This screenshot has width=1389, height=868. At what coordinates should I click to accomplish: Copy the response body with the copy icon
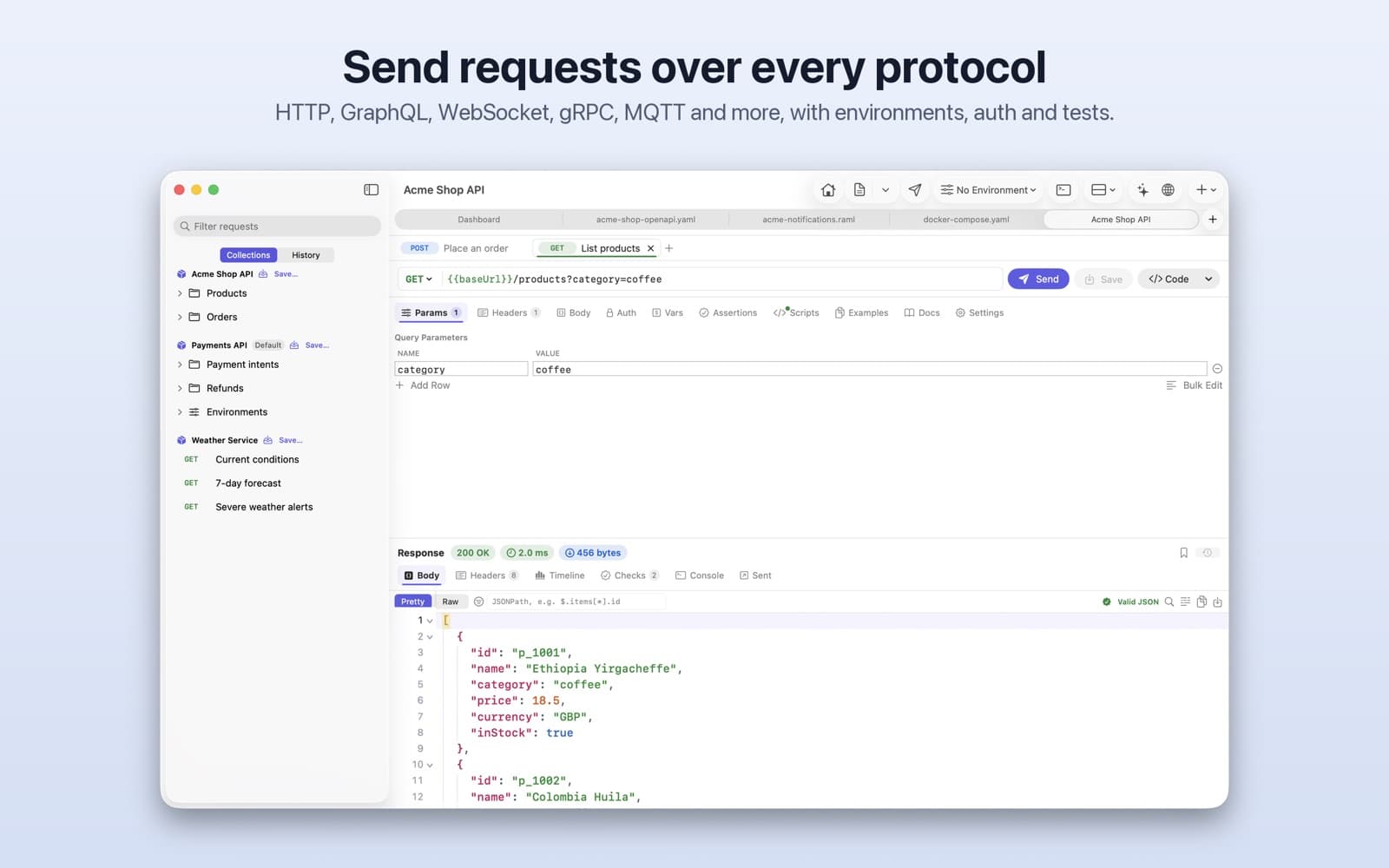1201,602
